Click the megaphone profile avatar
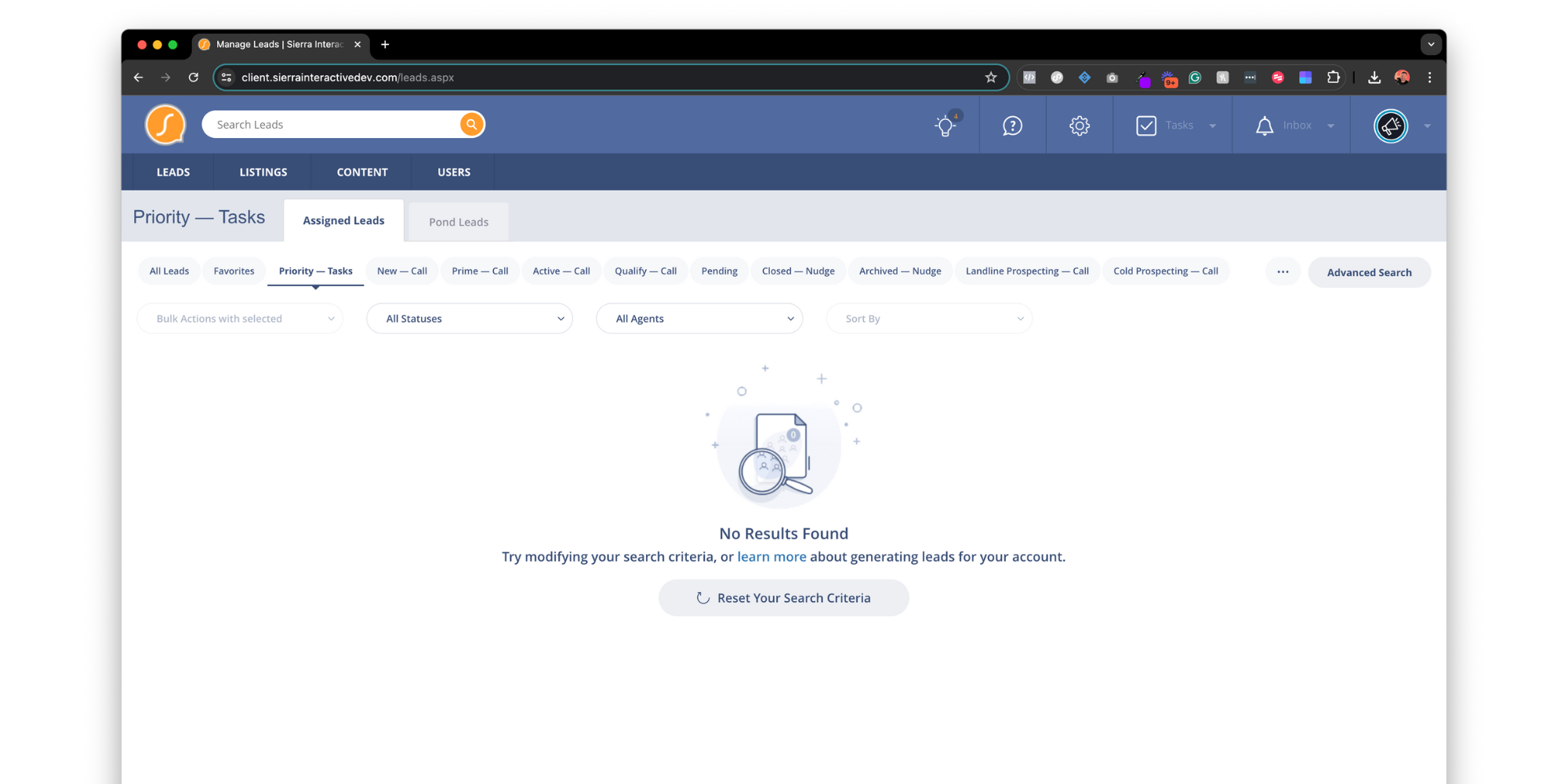Viewport: 1568px width, 784px height. click(1391, 125)
